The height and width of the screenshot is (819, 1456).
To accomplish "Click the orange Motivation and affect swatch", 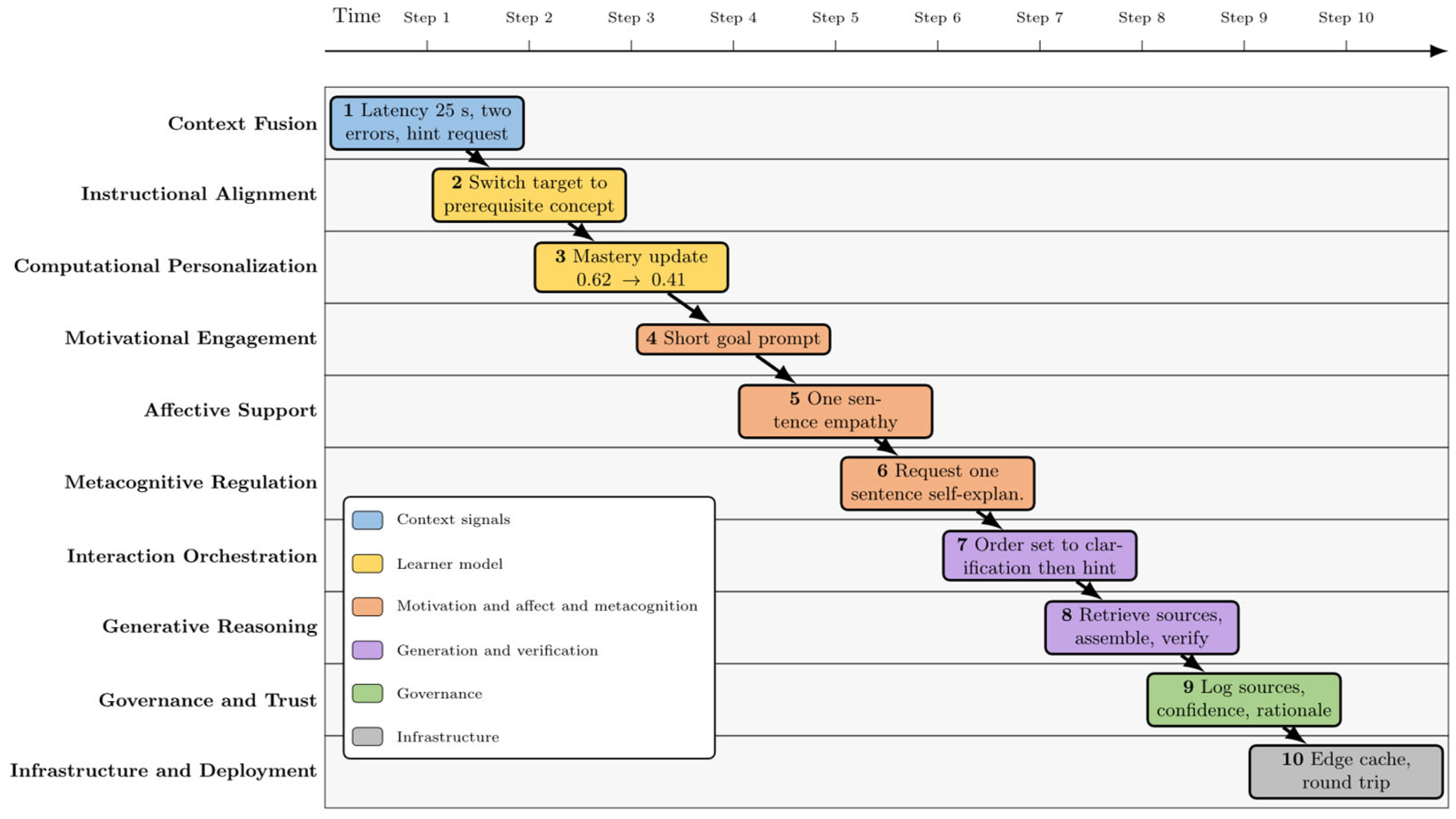I will (367, 607).
